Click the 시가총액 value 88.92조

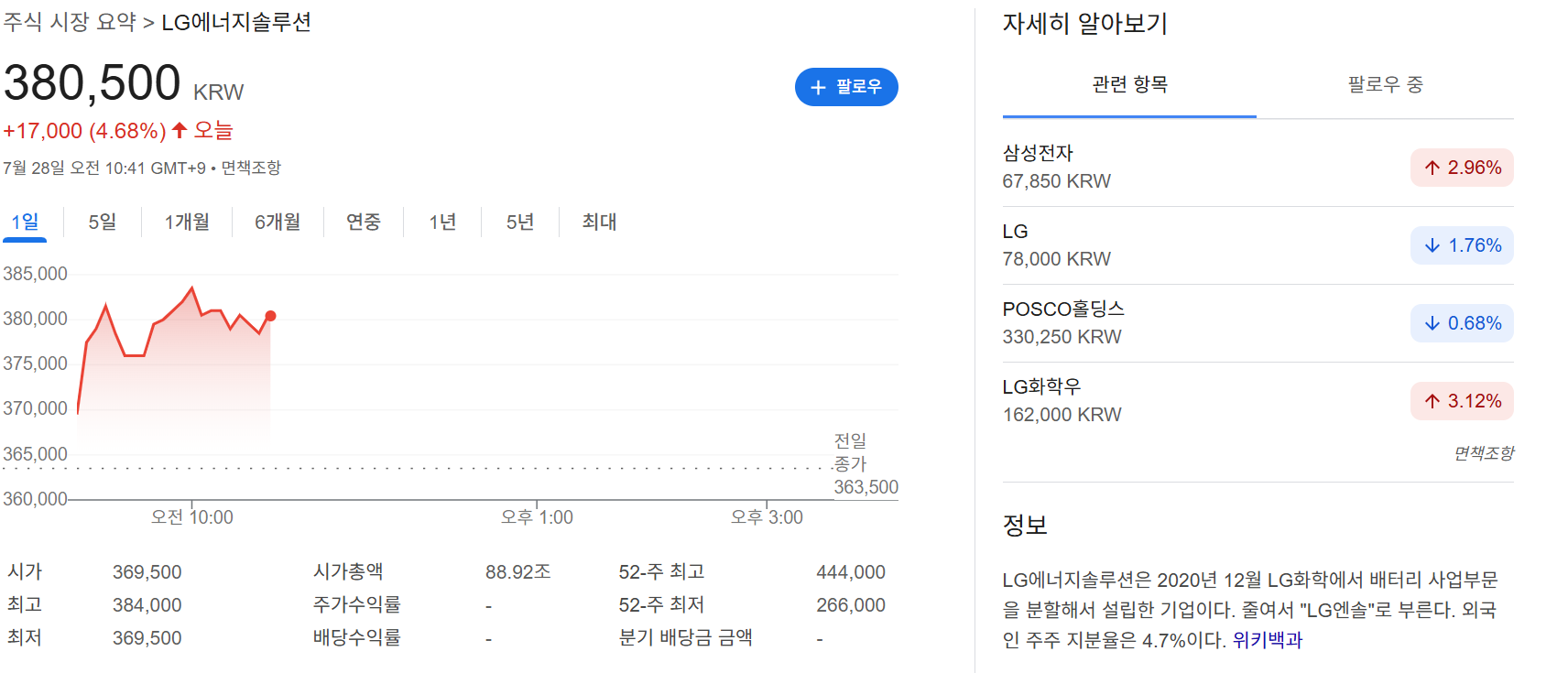[518, 572]
